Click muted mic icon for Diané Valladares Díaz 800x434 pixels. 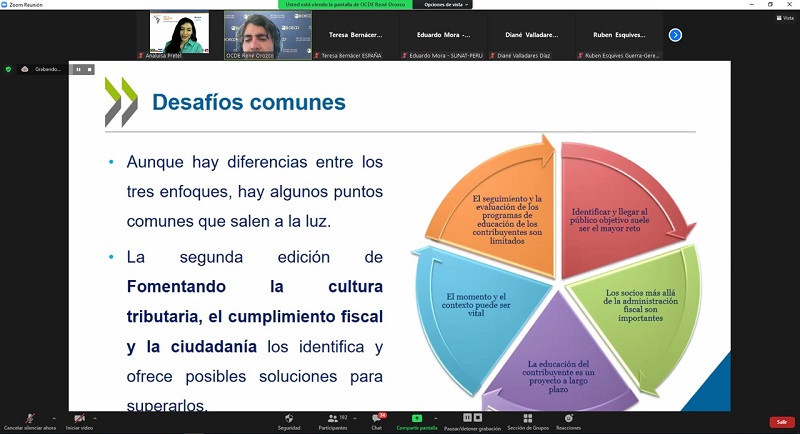493,55
